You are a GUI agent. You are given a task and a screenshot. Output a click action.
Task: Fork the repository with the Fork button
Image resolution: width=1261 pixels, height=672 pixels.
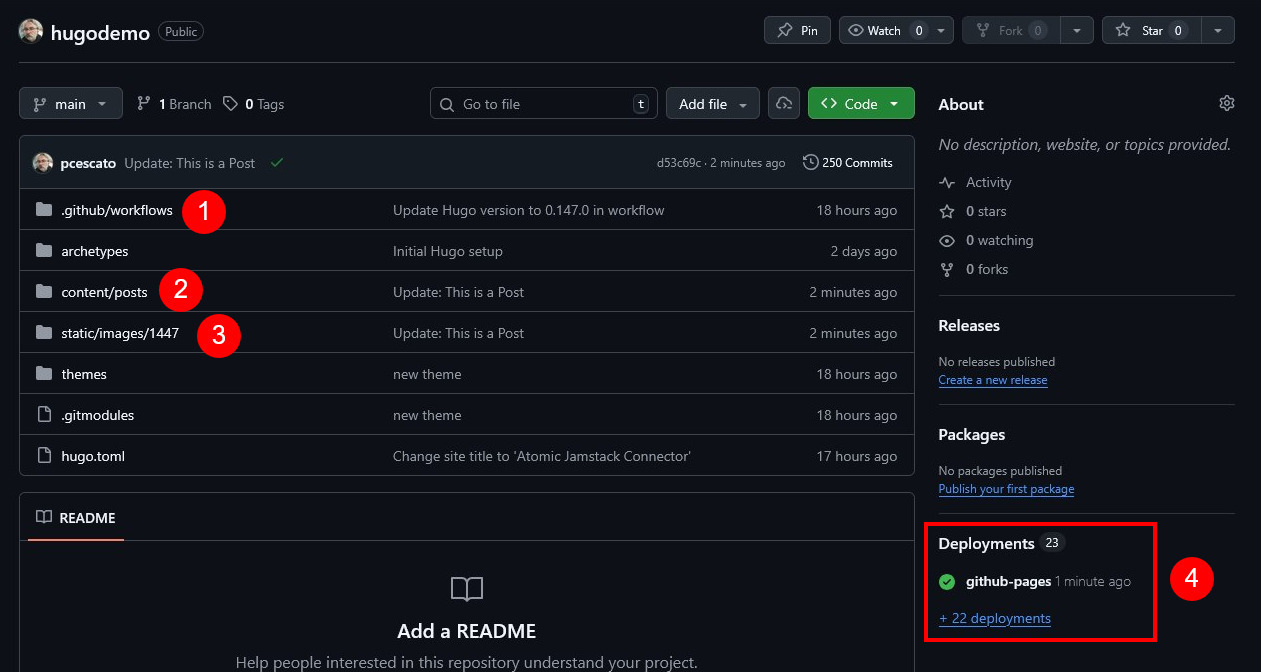point(1010,30)
